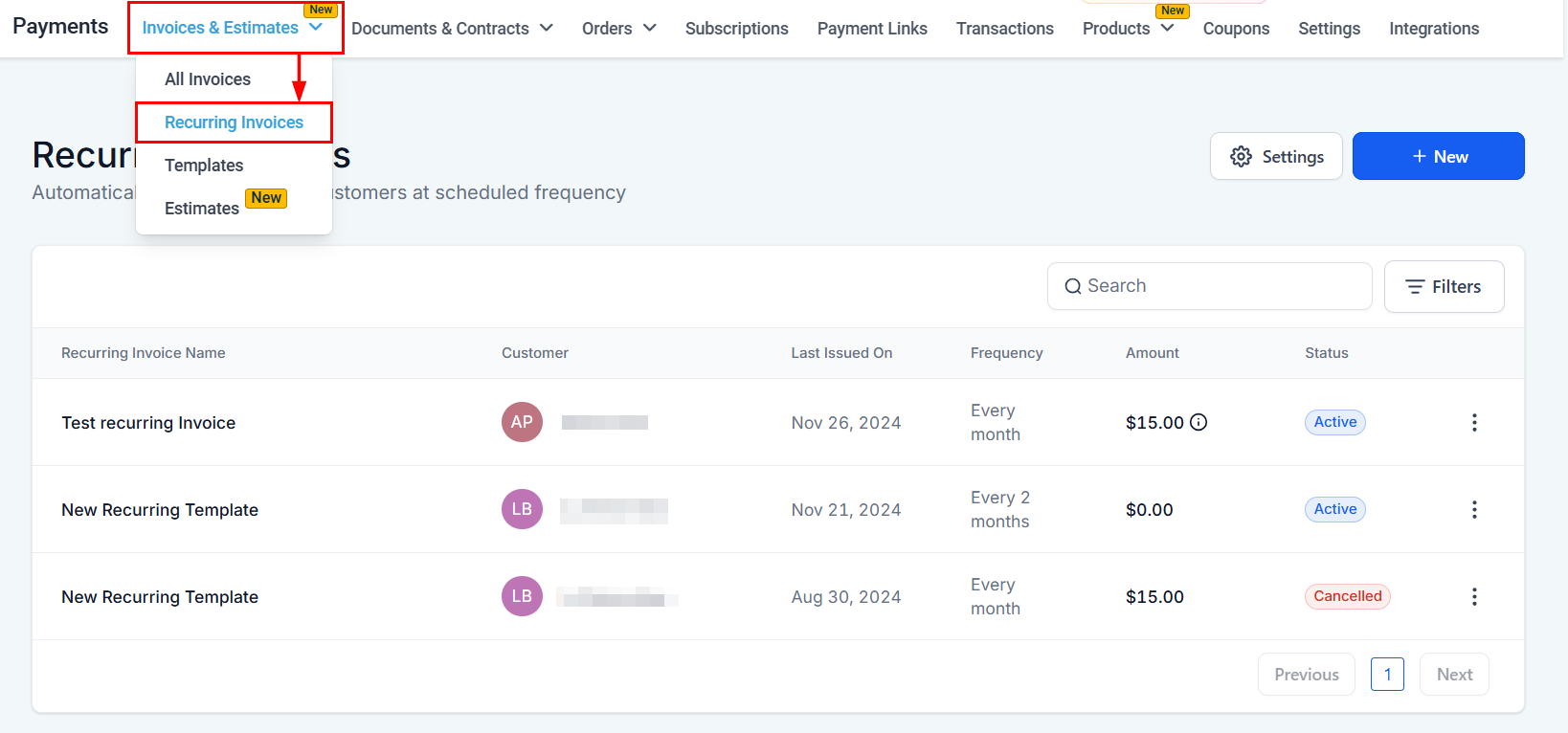Viewport: 1568px width, 733px height.
Task: Click info icon beside $15.00 amount
Action: pos(1198,422)
